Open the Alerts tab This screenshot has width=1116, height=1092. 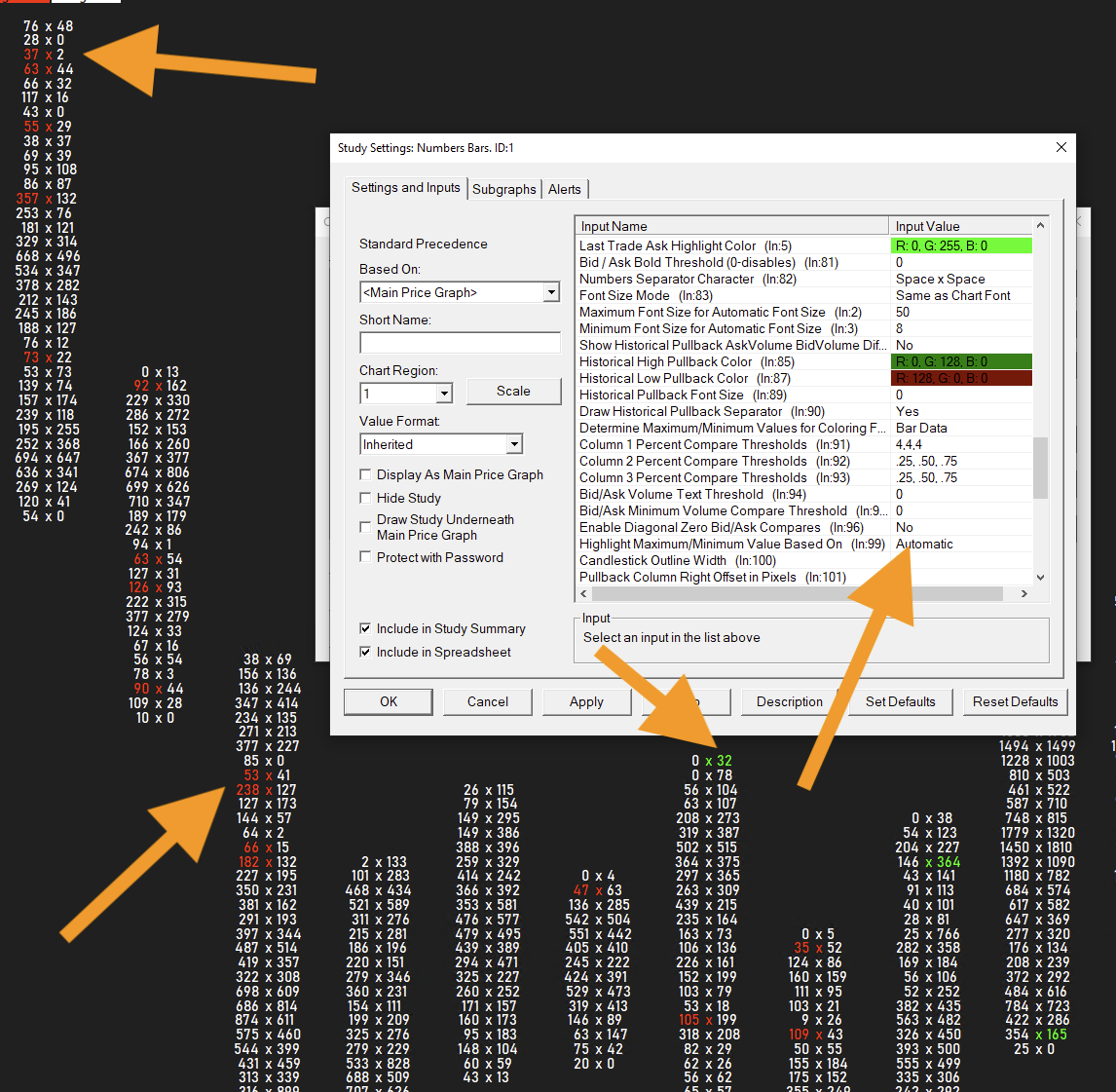pos(565,189)
